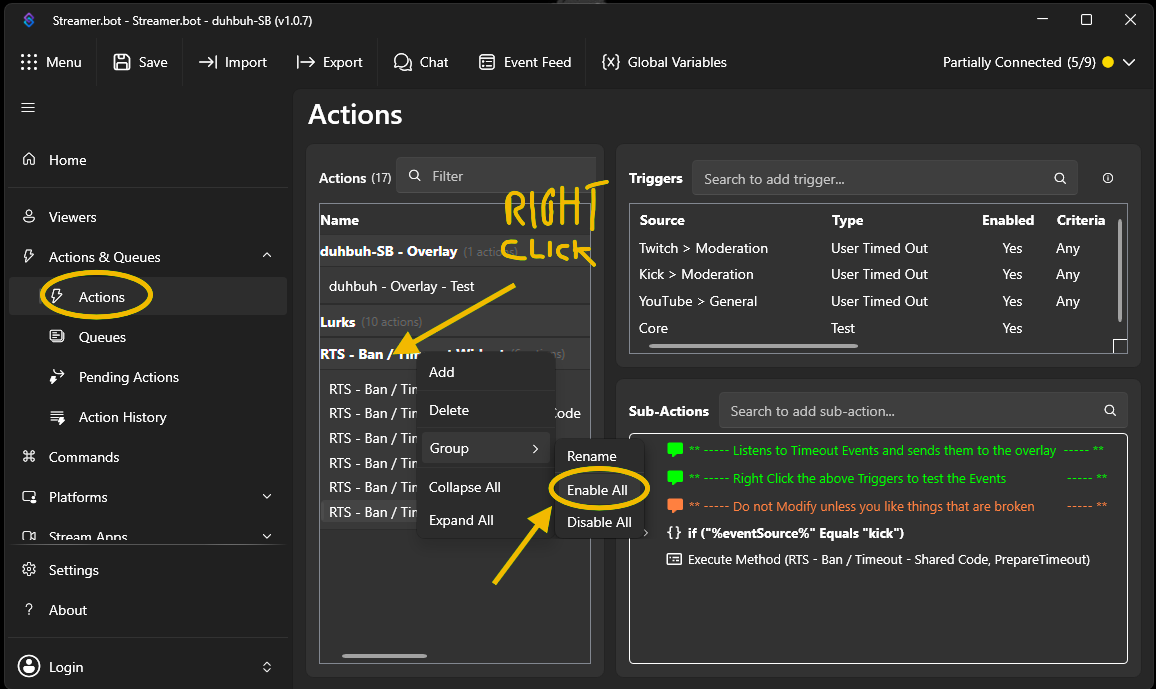1156x689 pixels.
Task: Click the Login user avatar icon
Action: tap(29, 666)
